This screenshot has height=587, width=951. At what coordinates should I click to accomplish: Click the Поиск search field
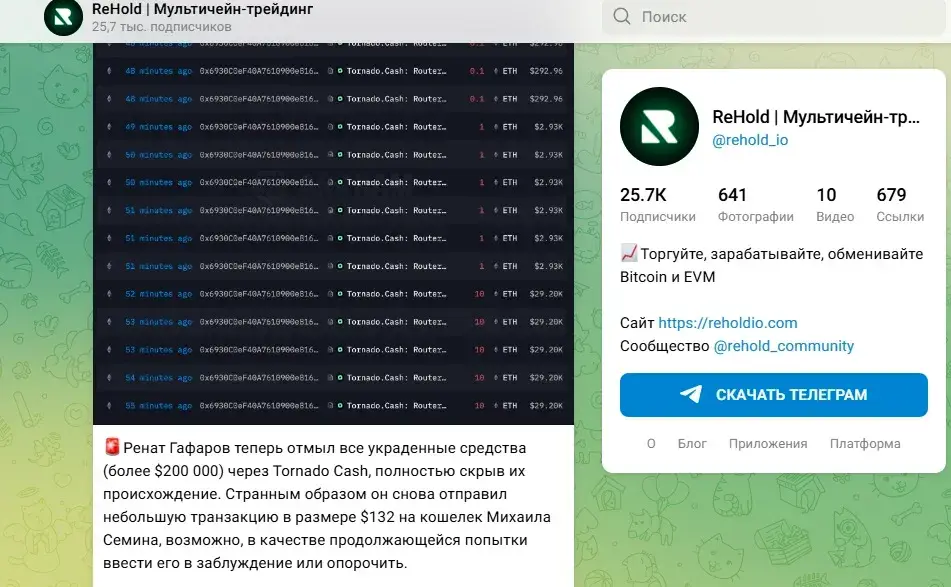774,17
